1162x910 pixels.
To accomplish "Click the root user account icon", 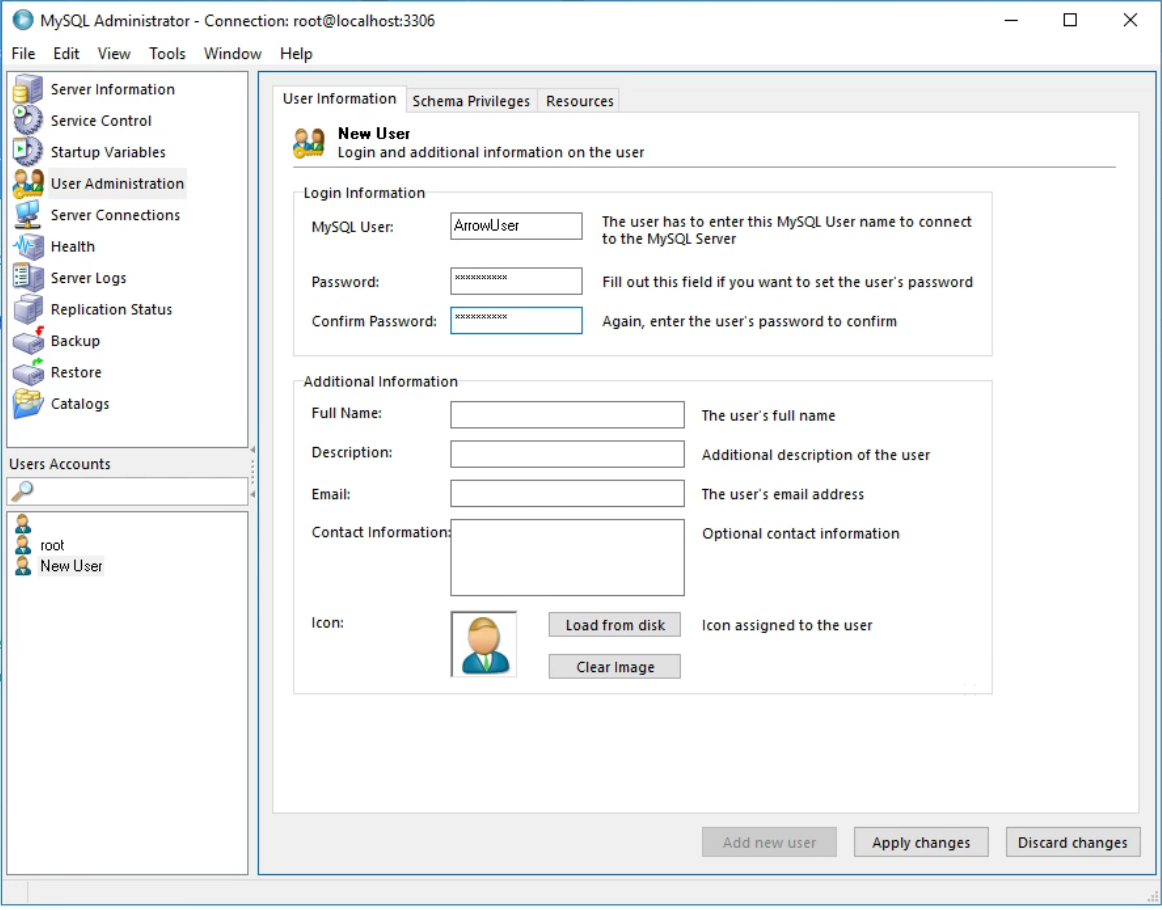I will pyautogui.click(x=23, y=545).
